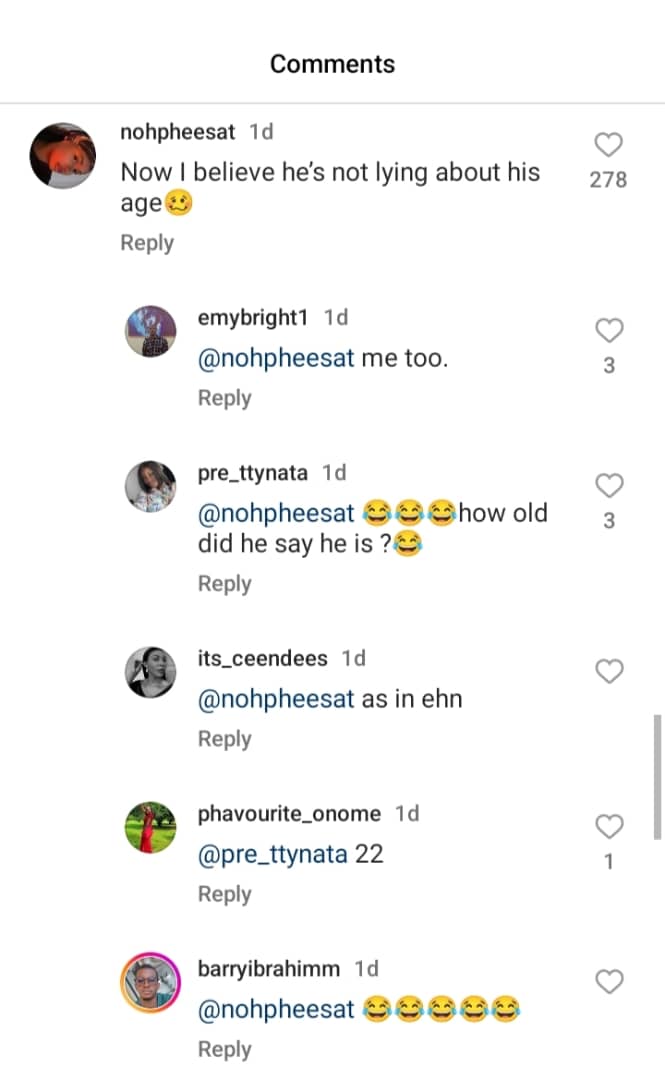Heart the its_ceendees reply

pyautogui.click(x=609, y=672)
